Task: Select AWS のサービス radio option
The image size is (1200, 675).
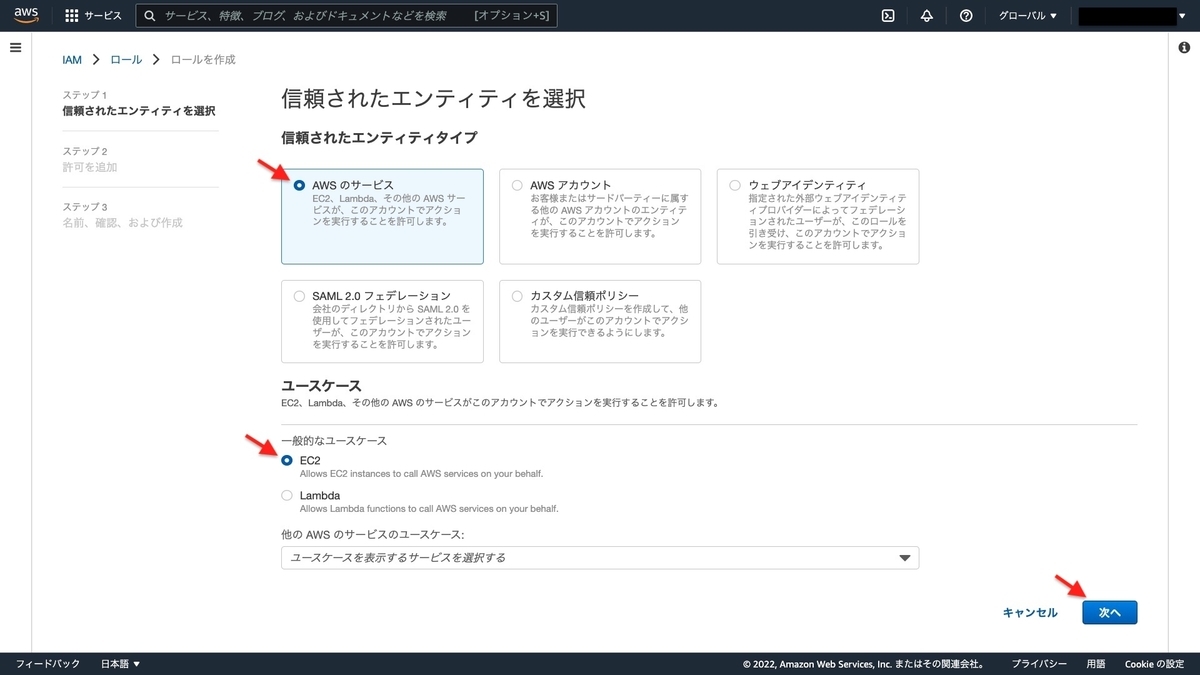Action: pos(299,185)
